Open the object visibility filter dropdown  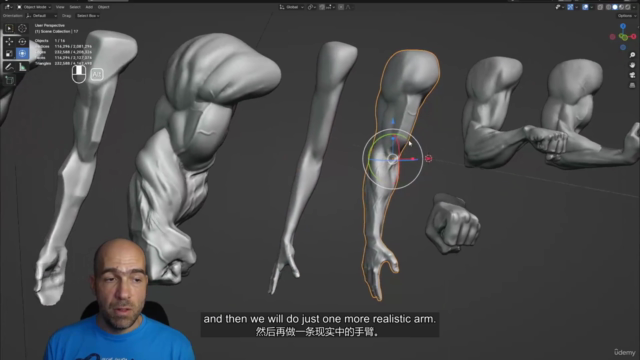[x=559, y=7]
